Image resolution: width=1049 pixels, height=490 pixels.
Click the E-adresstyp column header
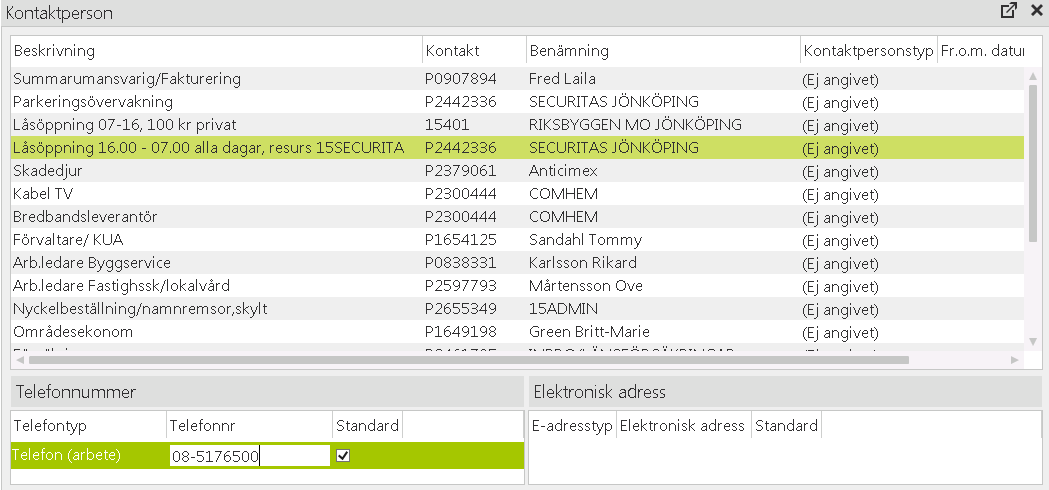572,426
